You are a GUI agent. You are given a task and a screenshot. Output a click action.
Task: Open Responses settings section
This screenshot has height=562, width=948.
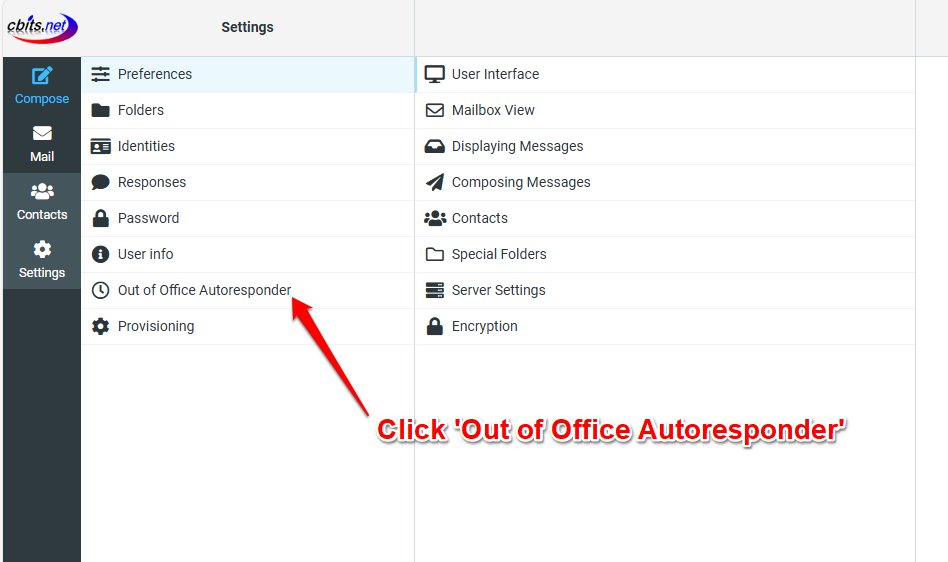[248, 182]
